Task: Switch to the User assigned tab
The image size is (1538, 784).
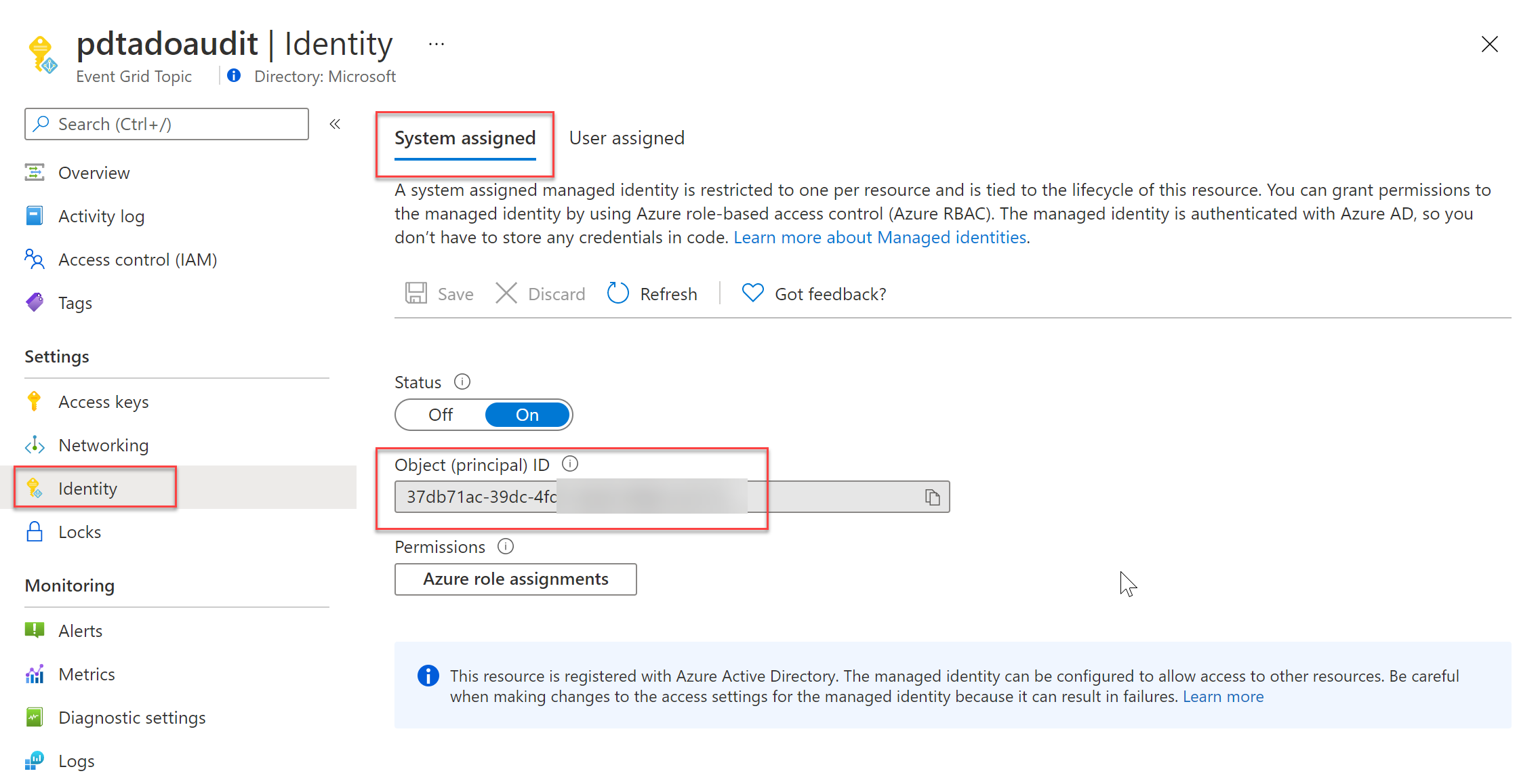Action: [x=626, y=138]
